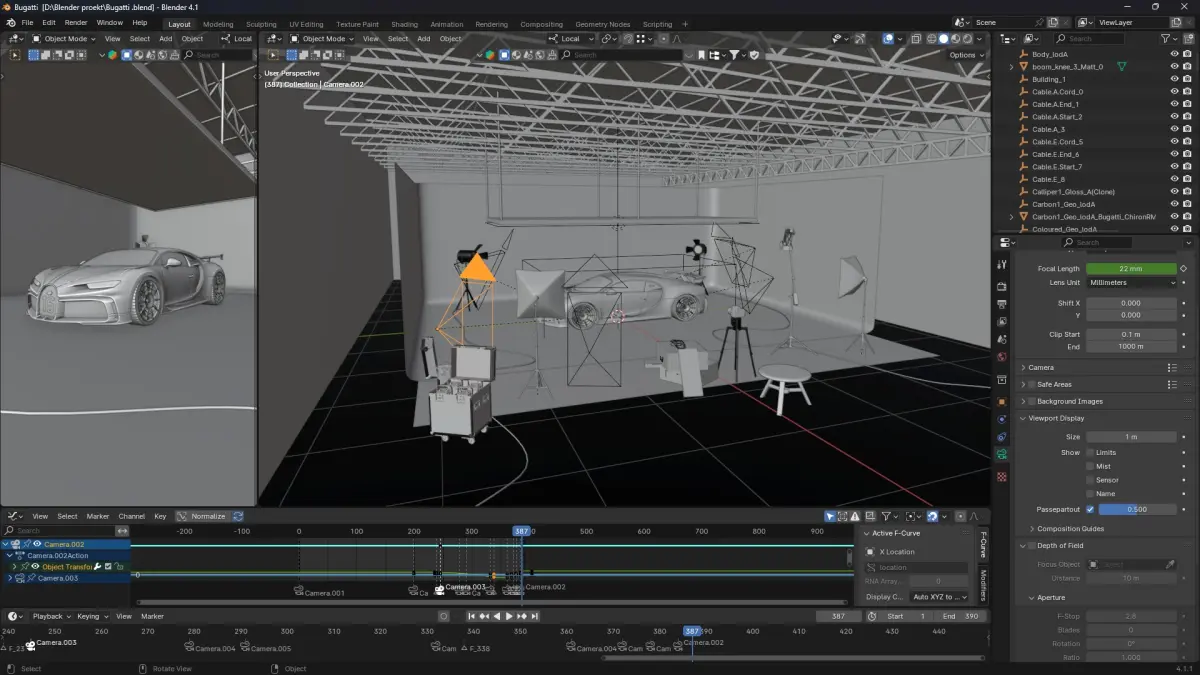This screenshot has width=1200, height=675.
Task: Collapse the Viewport Display panel
Action: tap(1024, 418)
